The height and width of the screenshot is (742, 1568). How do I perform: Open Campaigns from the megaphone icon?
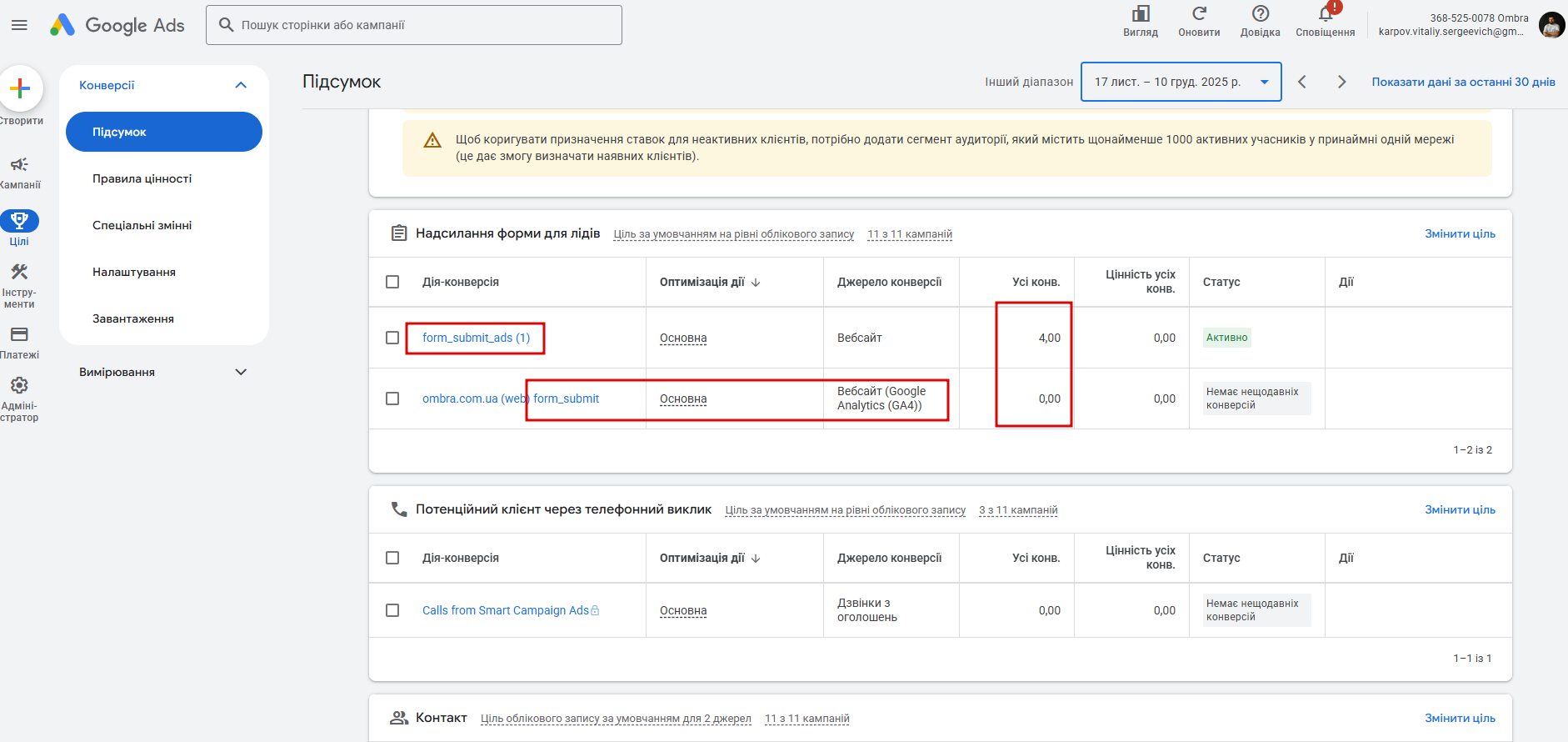point(19,165)
